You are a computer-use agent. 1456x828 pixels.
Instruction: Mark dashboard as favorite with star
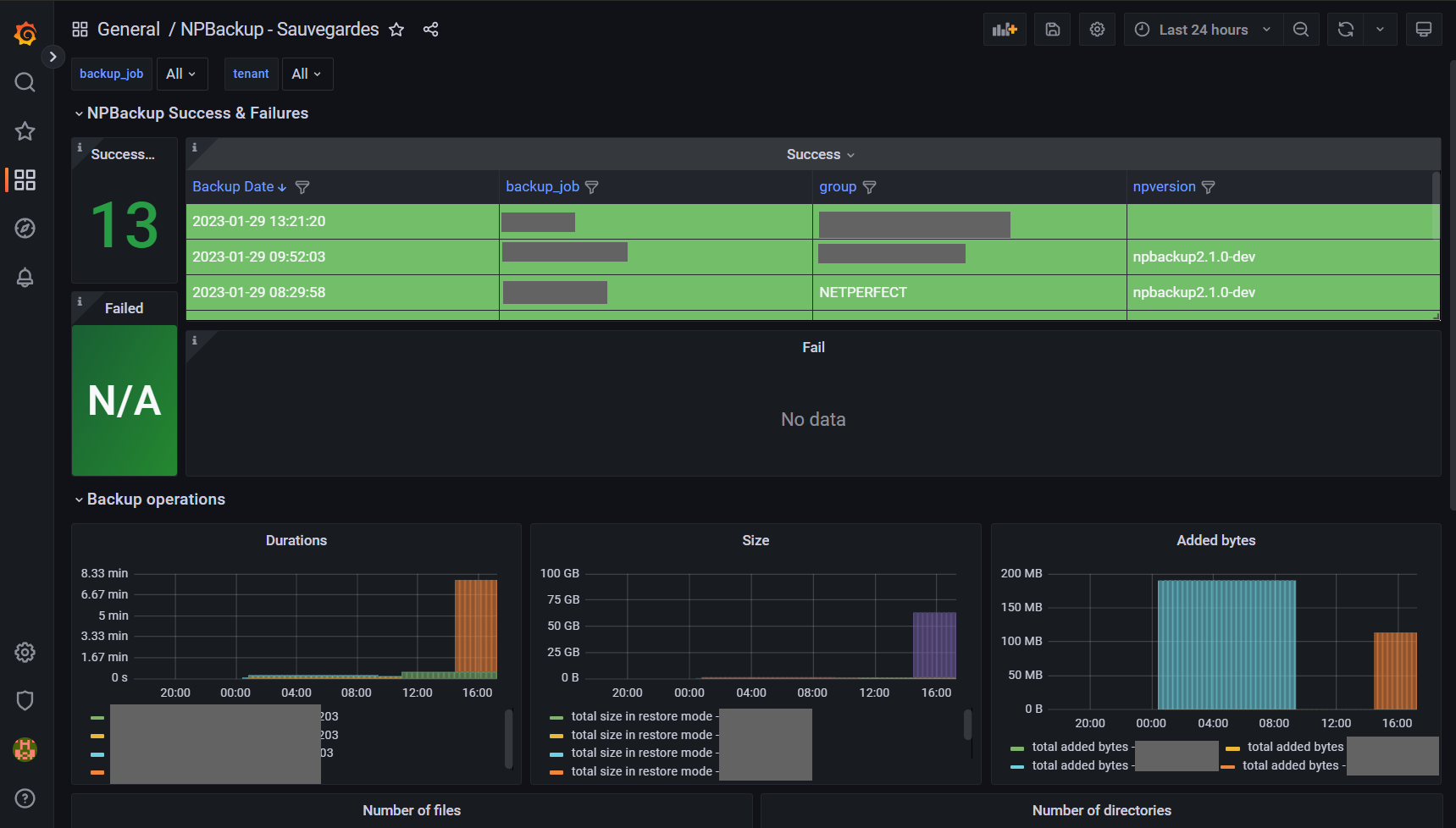coord(396,30)
